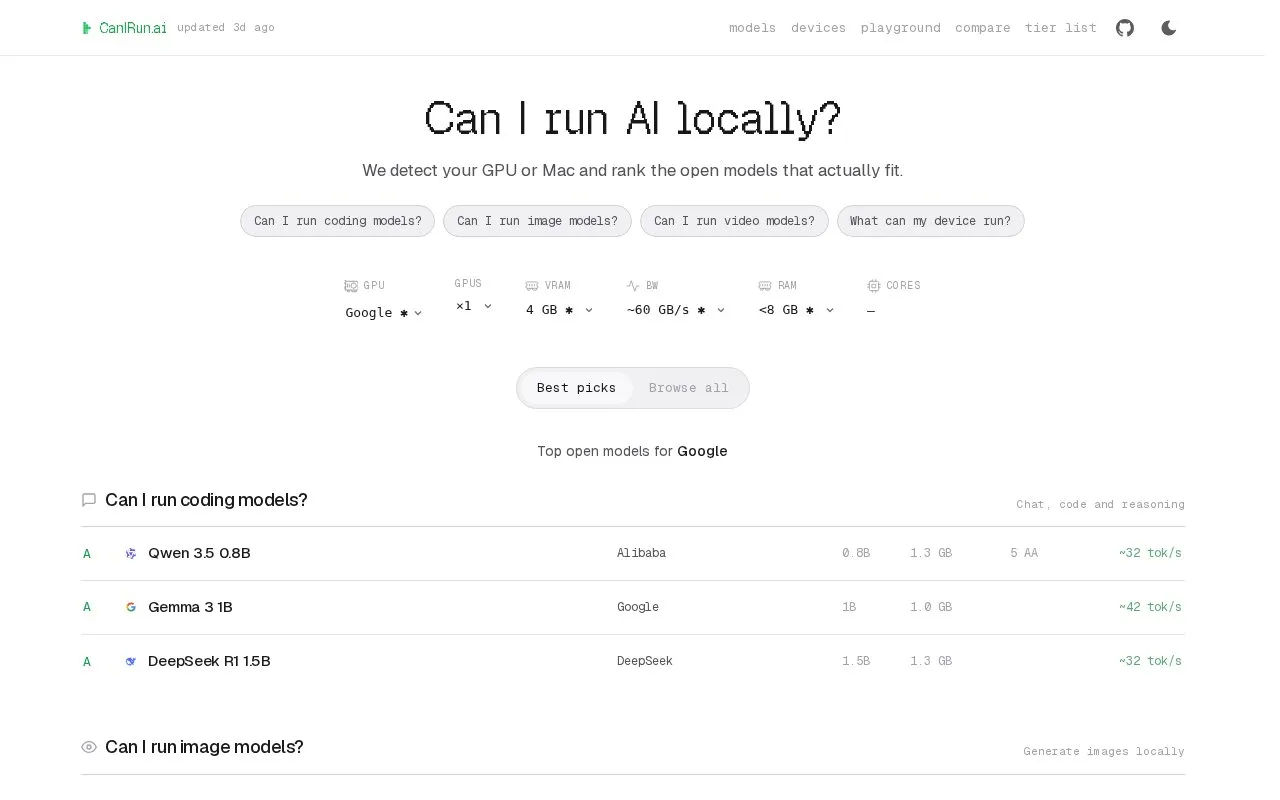Click the 'DeepSeek' provider label
Viewport: 1280px width, 800px height.
pos(645,661)
